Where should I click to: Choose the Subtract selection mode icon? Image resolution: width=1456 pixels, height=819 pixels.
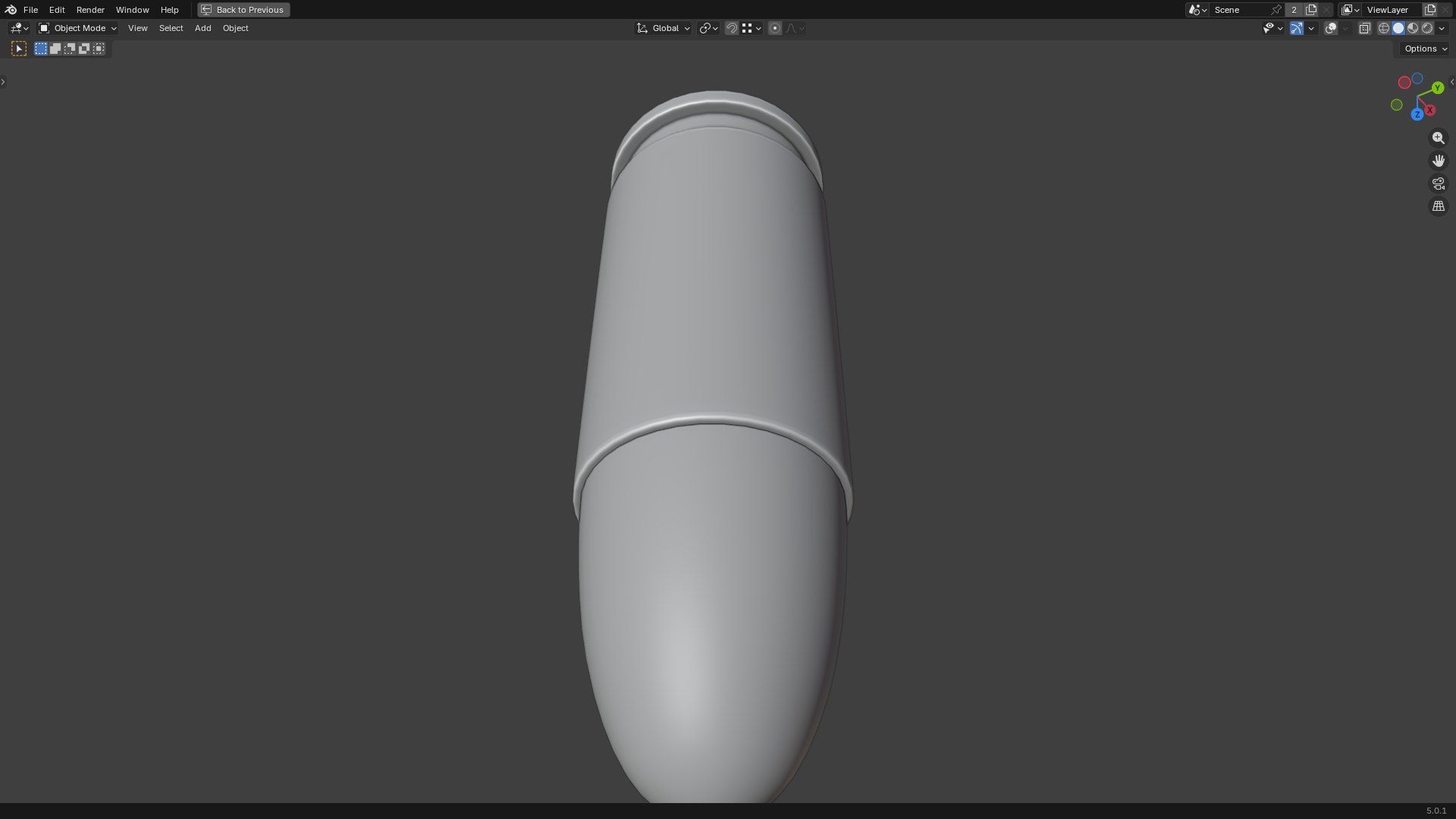pyautogui.click(x=70, y=49)
